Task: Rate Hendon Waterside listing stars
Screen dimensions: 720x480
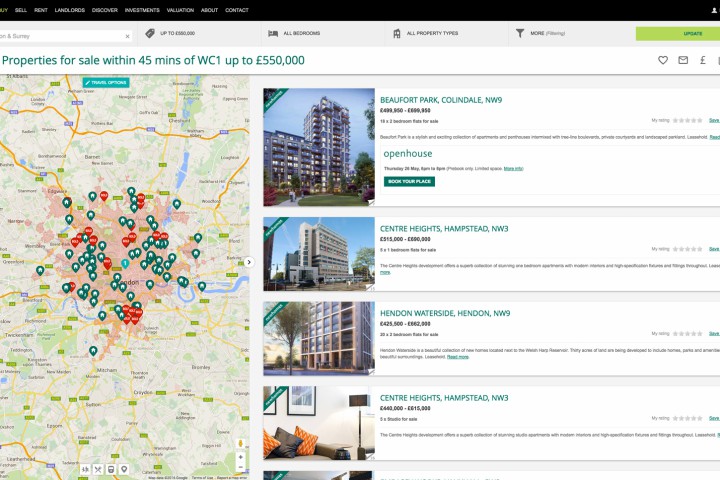Action: [x=687, y=333]
